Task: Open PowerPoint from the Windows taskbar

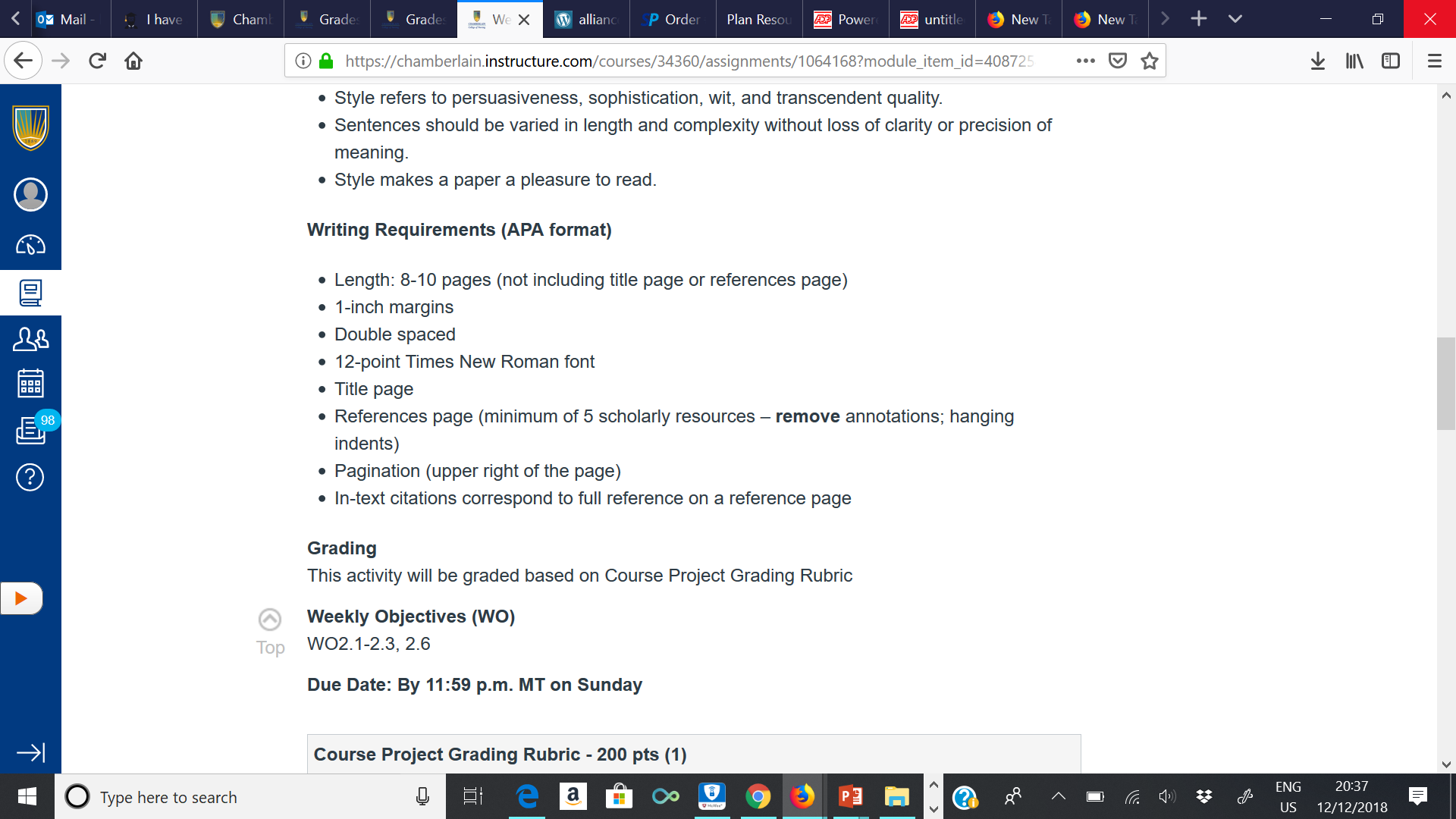Action: point(850,796)
